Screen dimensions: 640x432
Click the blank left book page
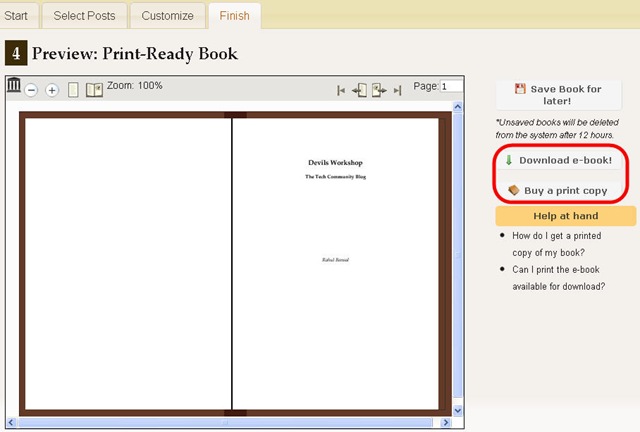point(128,264)
